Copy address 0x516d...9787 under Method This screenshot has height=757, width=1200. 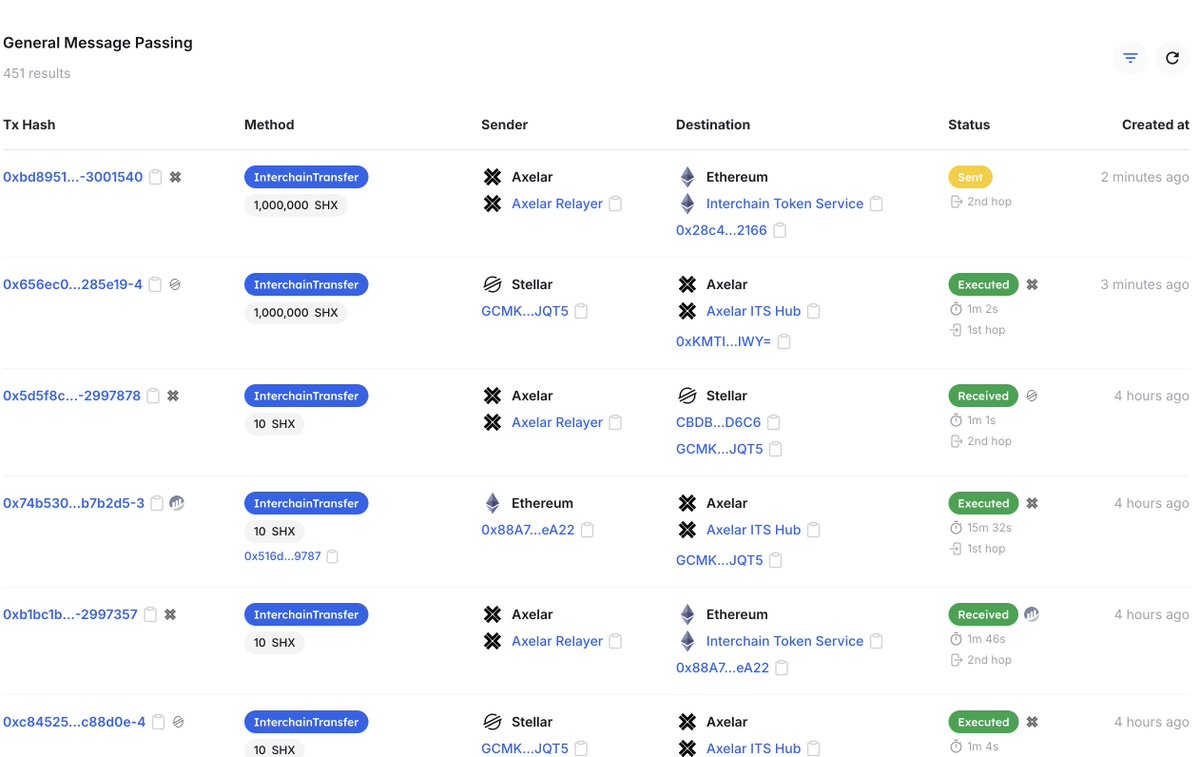point(333,556)
